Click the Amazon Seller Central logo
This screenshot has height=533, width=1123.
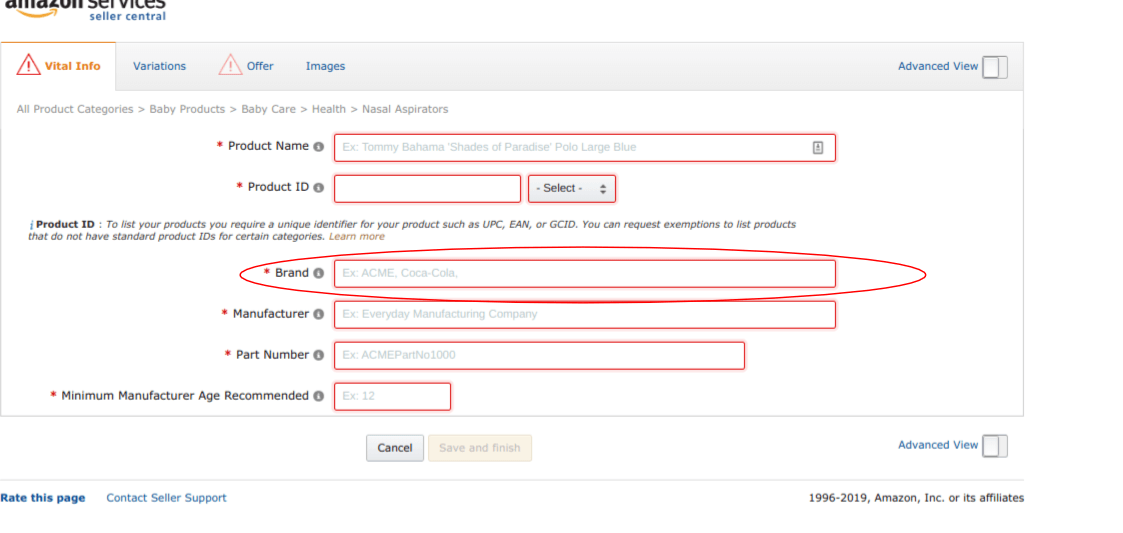click(x=85, y=8)
